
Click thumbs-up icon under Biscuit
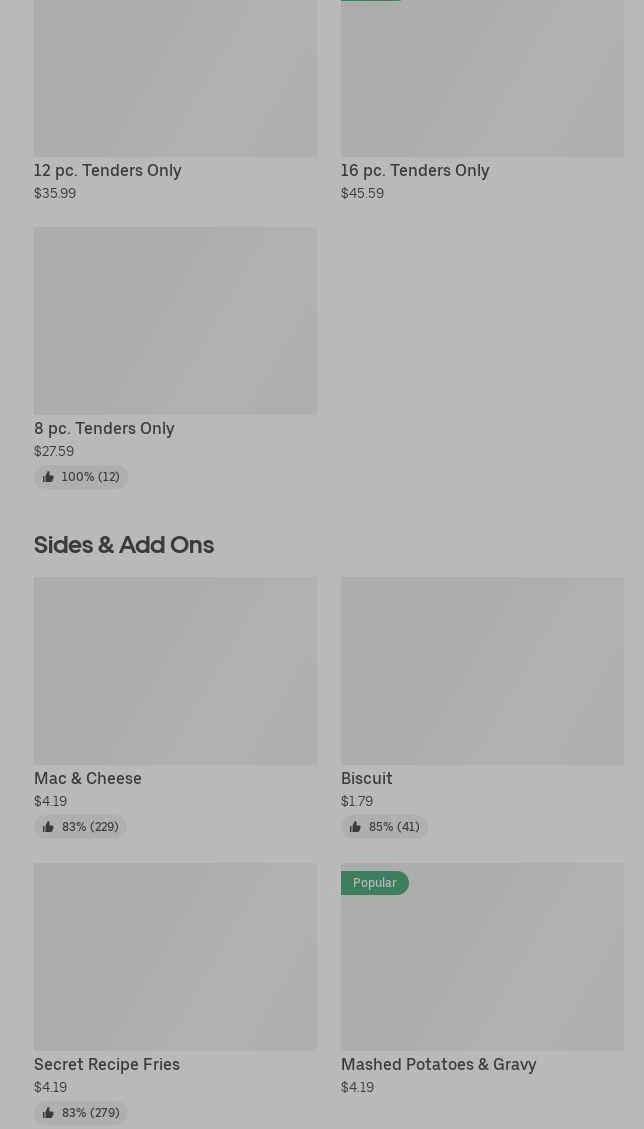[355, 827]
